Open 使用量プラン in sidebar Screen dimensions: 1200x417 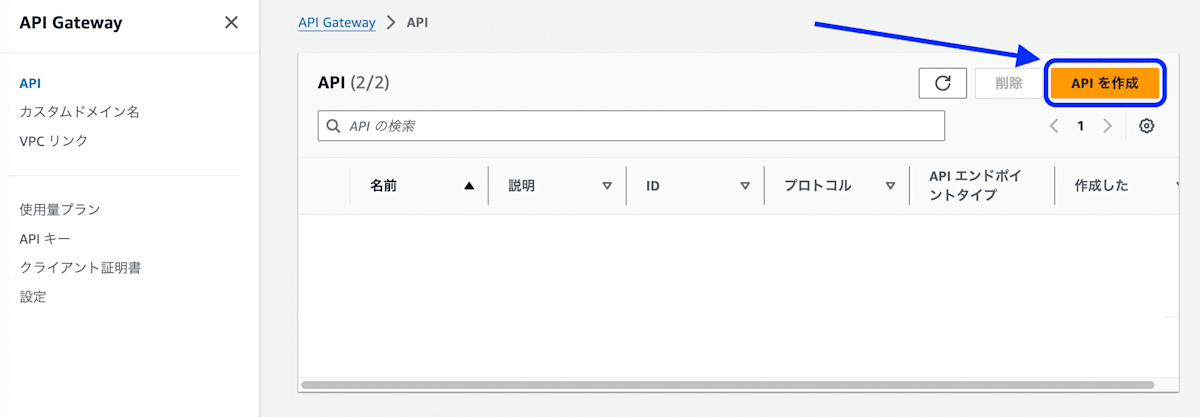(x=60, y=209)
